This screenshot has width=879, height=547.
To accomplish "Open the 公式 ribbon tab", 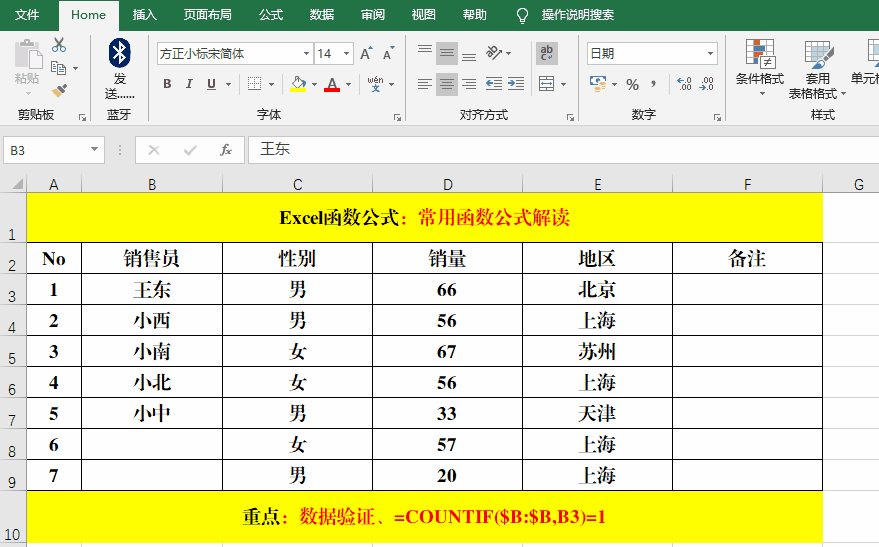I will (x=270, y=15).
